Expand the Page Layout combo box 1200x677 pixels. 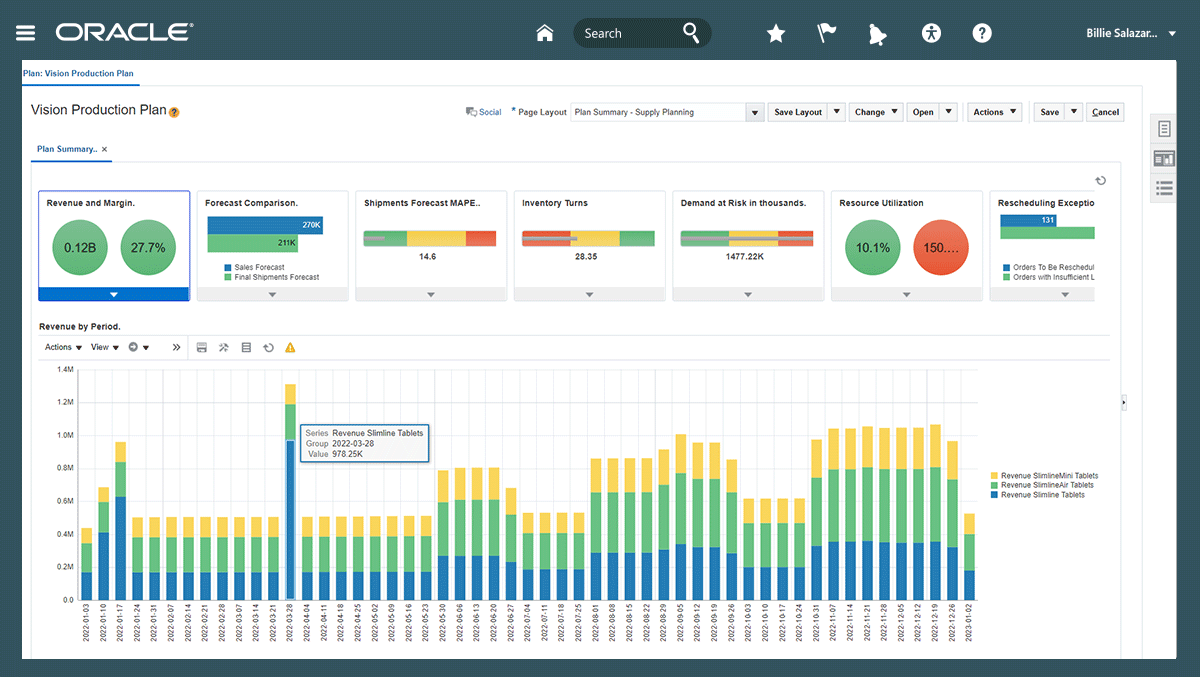point(755,113)
